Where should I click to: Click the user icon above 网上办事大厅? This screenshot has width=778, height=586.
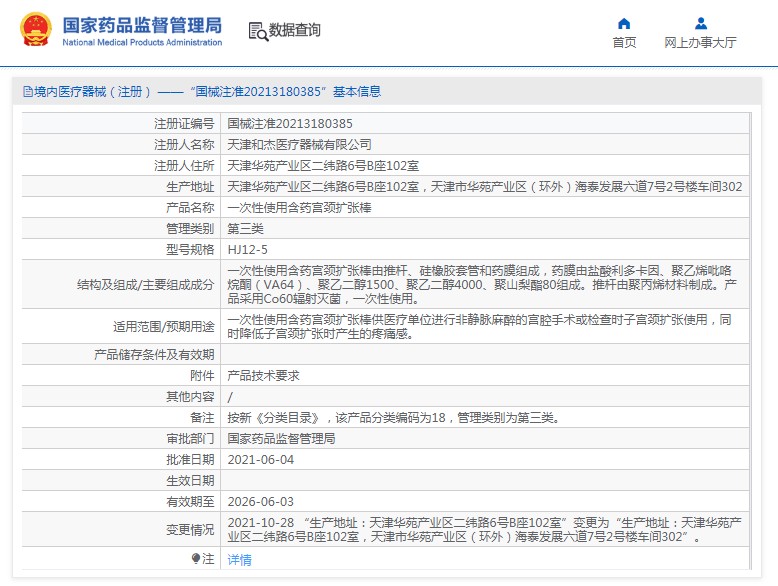tap(701, 23)
